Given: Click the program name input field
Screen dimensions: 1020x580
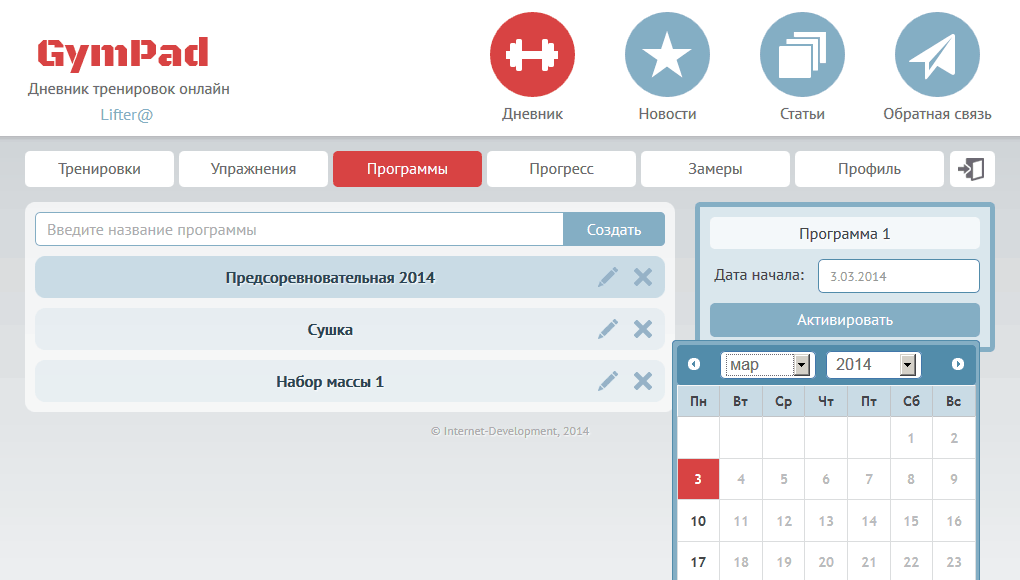Looking at the screenshot, I should [x=299, y=229].
